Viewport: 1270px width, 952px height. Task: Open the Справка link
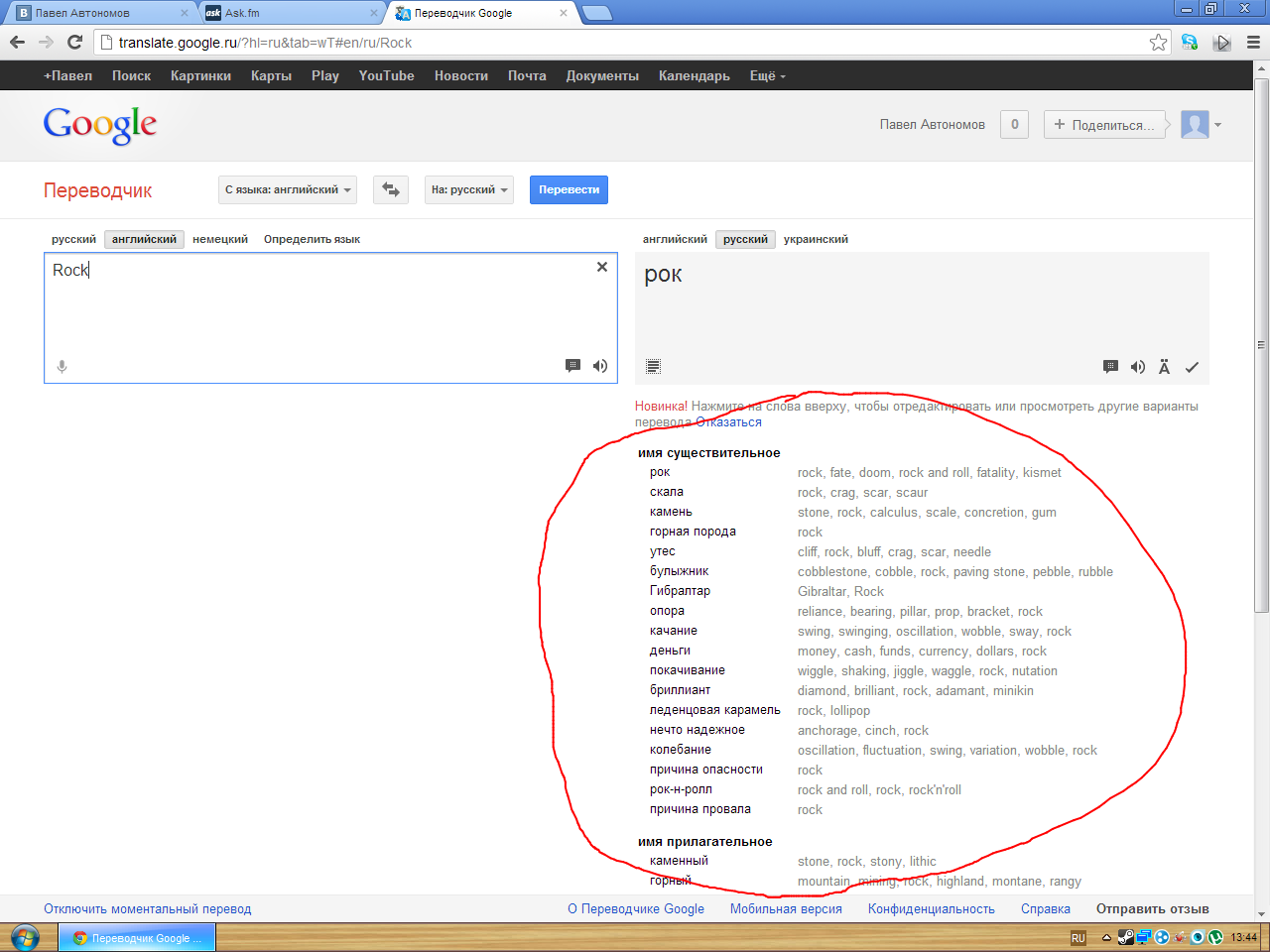[1046, 908]
